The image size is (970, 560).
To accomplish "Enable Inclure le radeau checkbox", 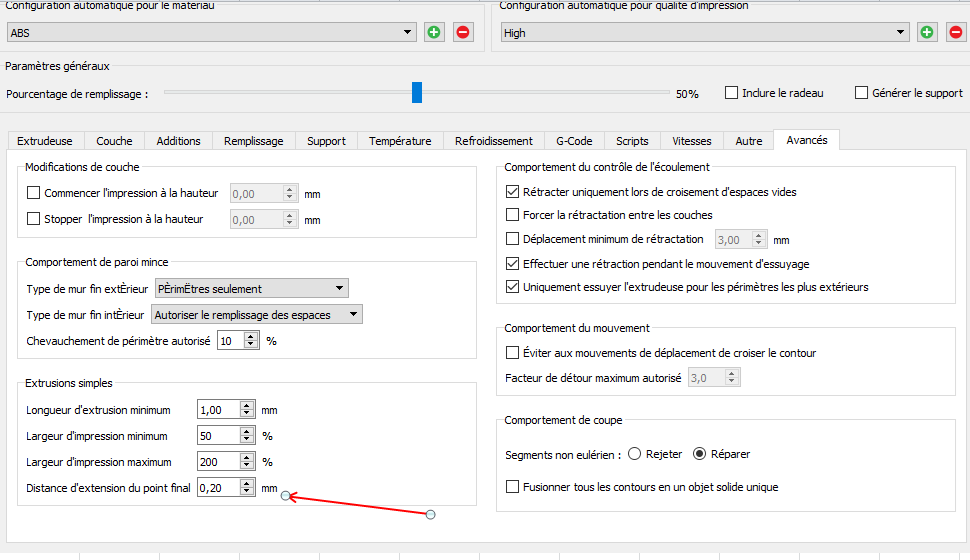I will click(x=731, y=93).
